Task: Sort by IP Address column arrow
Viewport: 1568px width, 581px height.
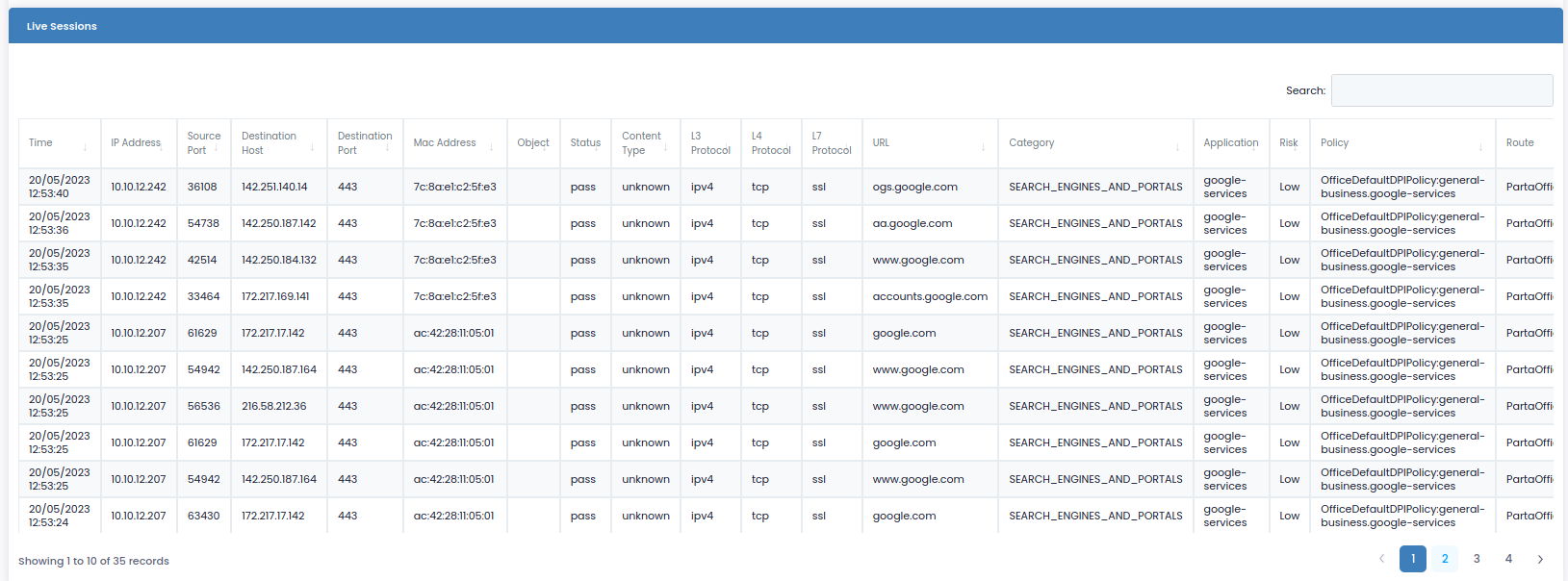Action: 161,147
